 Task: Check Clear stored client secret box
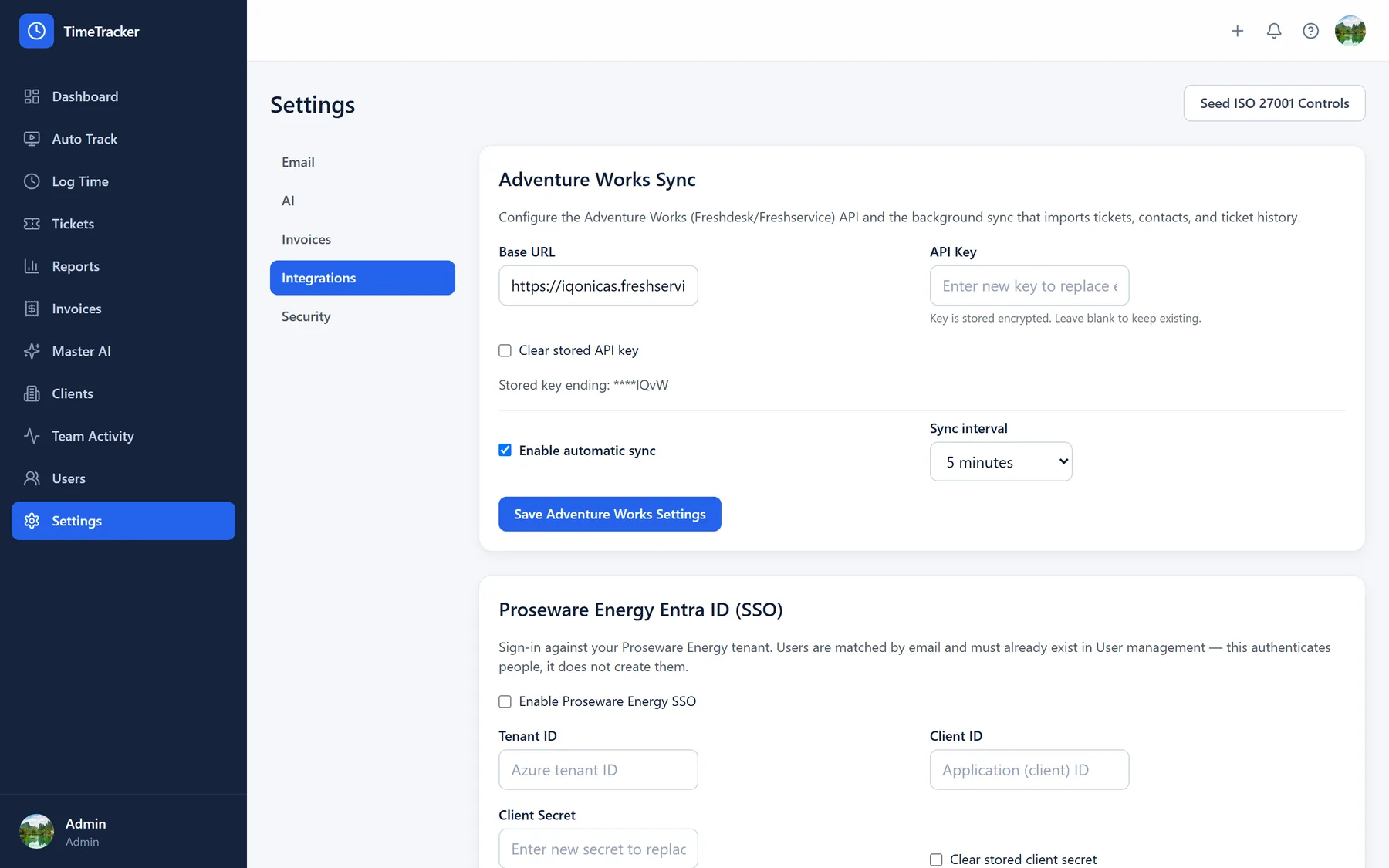click(x=936, y=860)
